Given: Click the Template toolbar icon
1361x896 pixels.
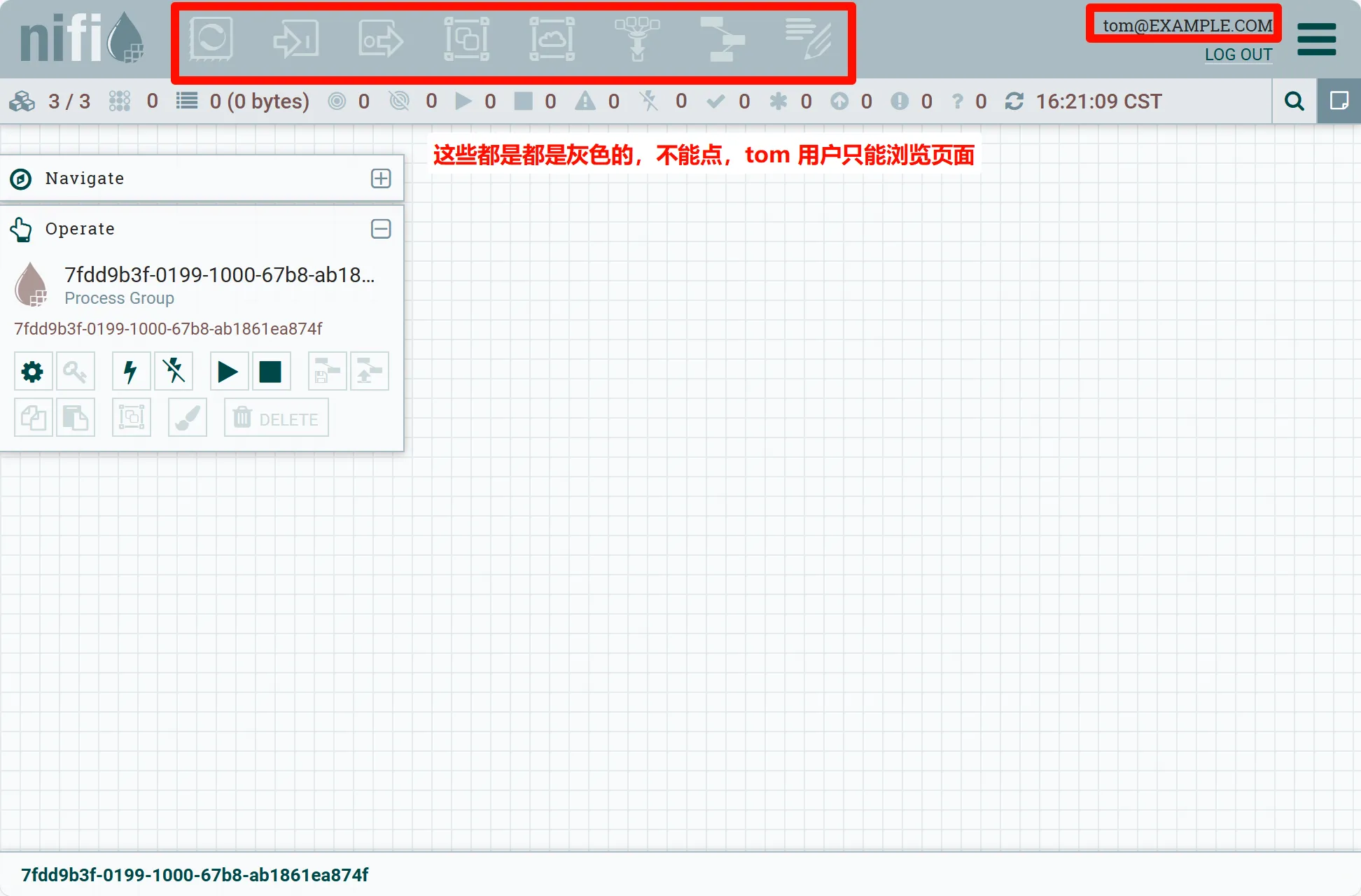Looking at the screenshot, I should (723, 39).
